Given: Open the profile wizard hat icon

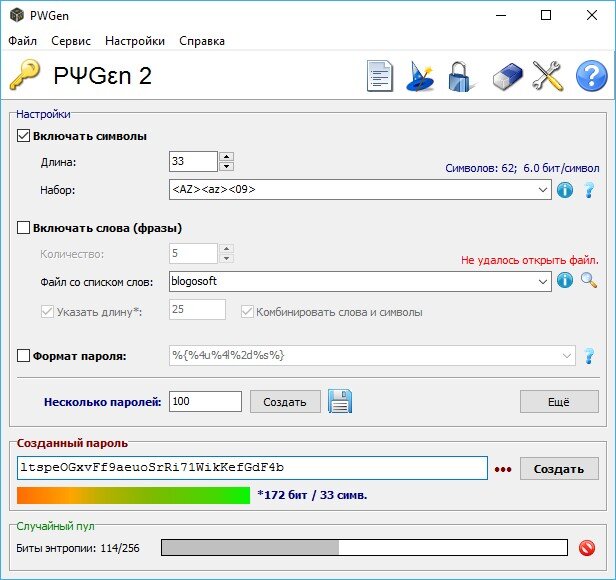Looking at the screenshot, I should coord(420,77).
